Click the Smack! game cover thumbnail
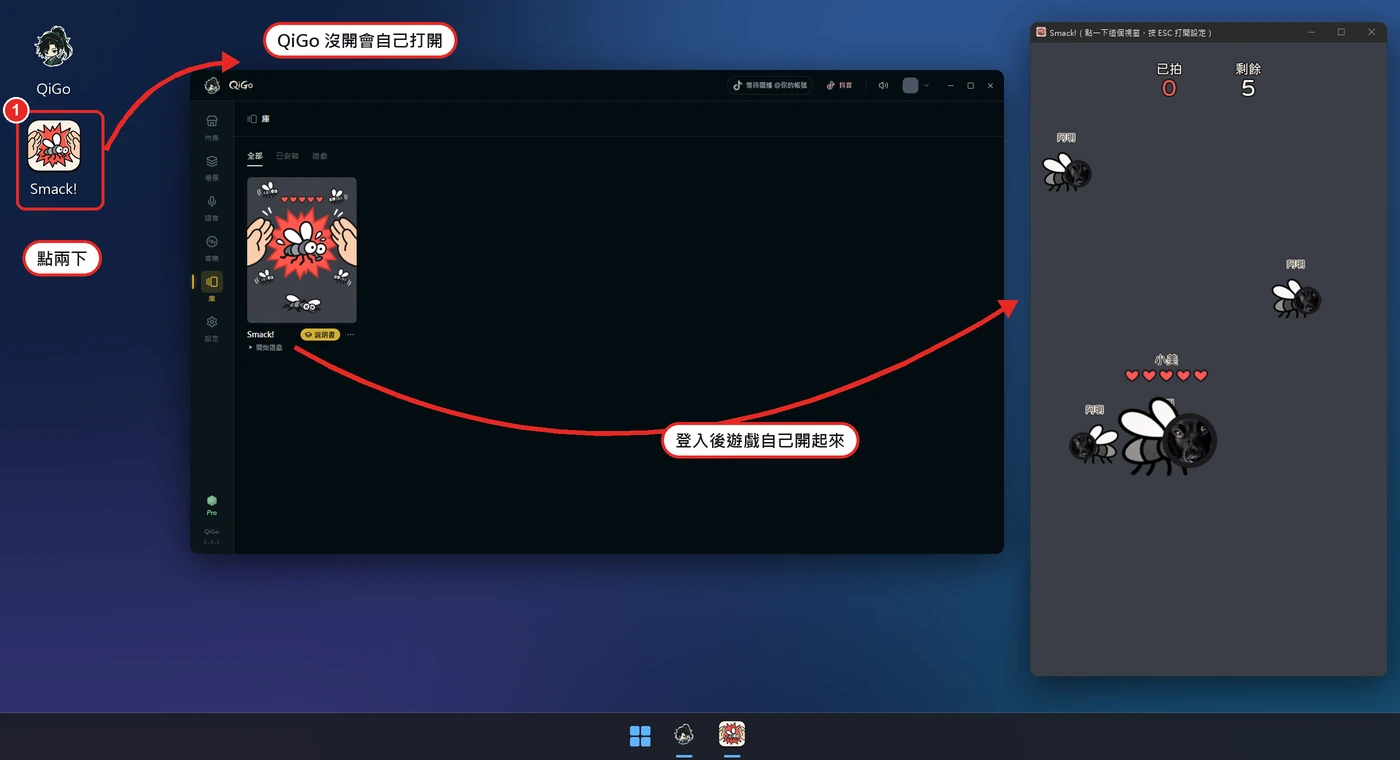 click(302, 250)
